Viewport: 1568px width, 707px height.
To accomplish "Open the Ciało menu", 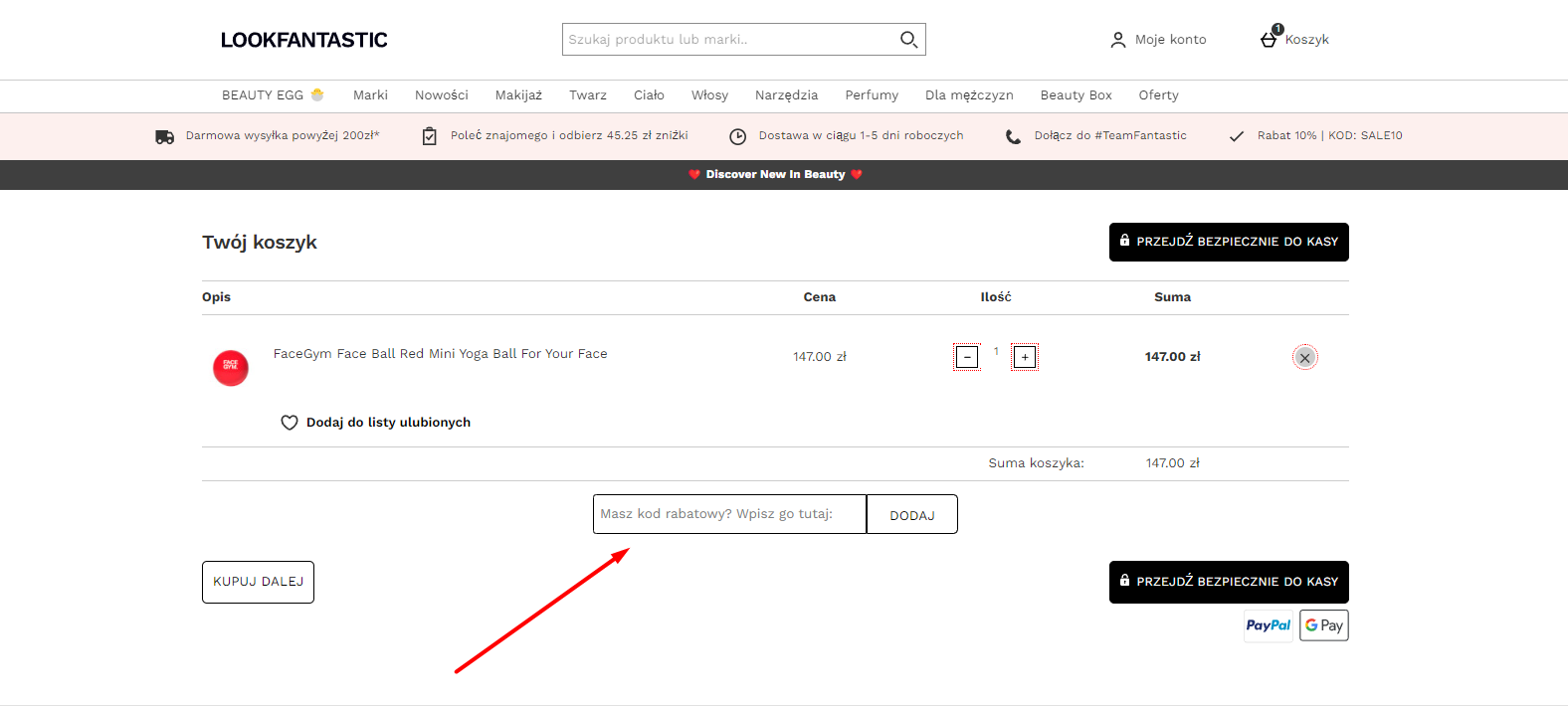I will pyautogui.click(x=649, y=95).
